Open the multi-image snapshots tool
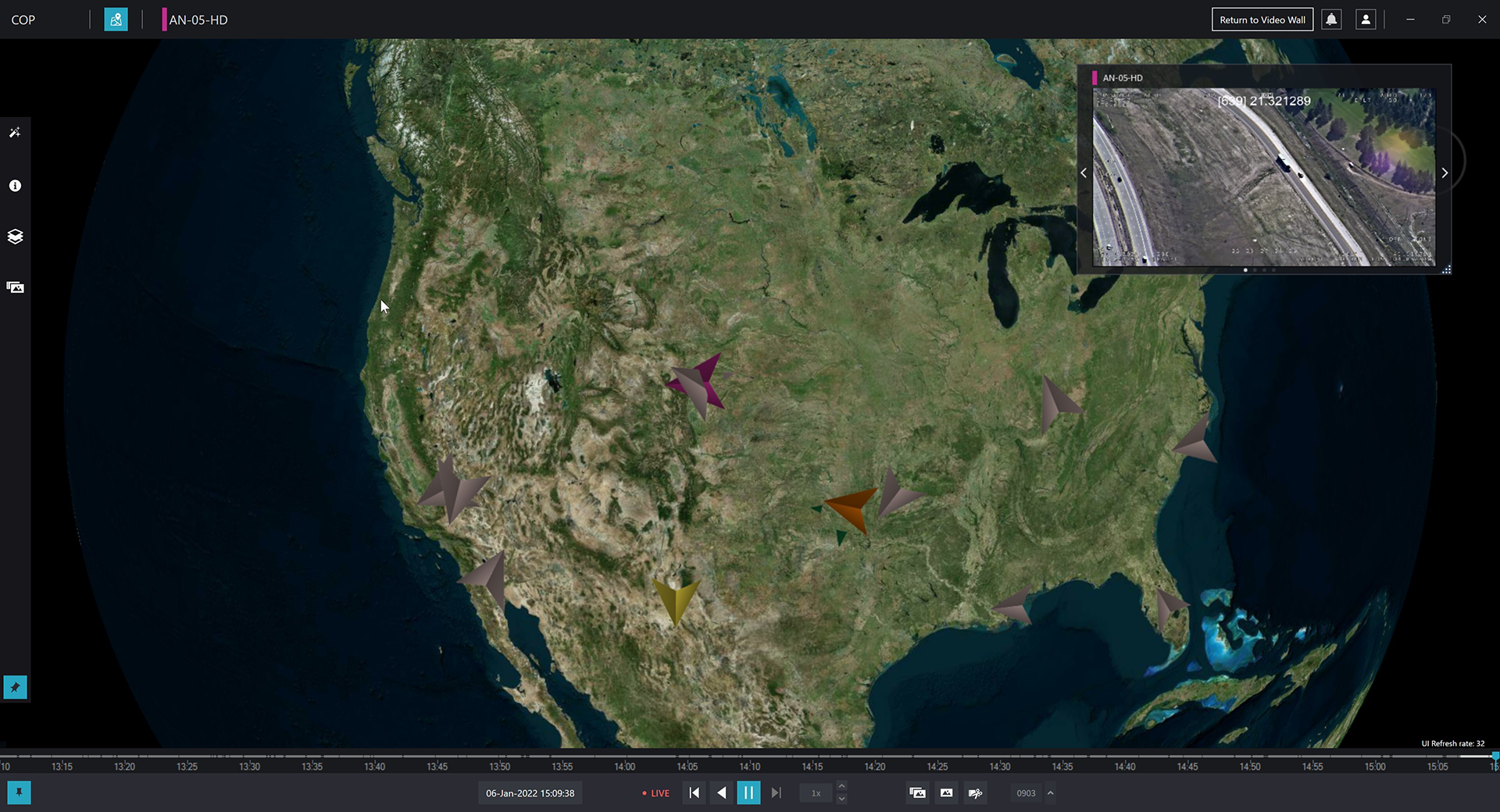The height and width of the screenshot is (812, 1500). point(917,792)
